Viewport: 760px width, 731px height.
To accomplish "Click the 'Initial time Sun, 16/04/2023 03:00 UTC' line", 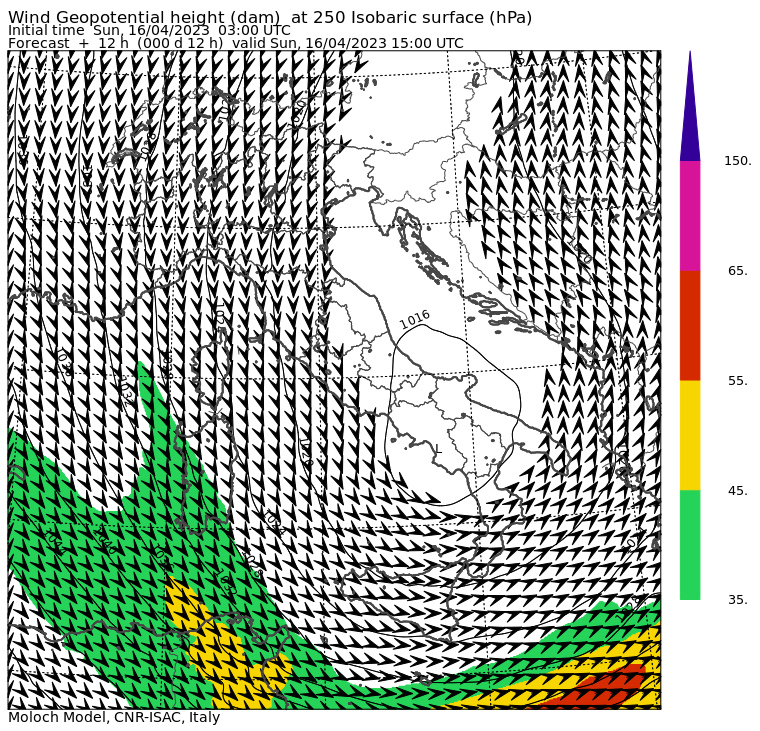I will tap(149, 31).
